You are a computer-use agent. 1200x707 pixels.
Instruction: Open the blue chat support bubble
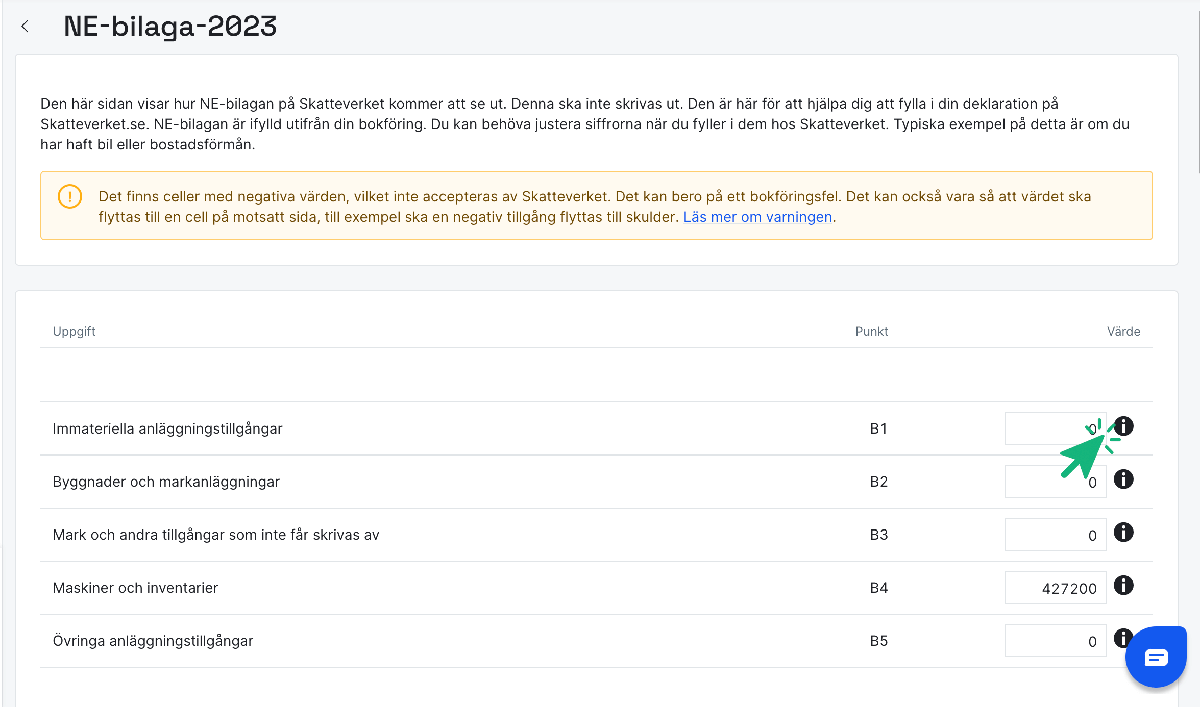pyautogui.click(x=1156, y=657)
